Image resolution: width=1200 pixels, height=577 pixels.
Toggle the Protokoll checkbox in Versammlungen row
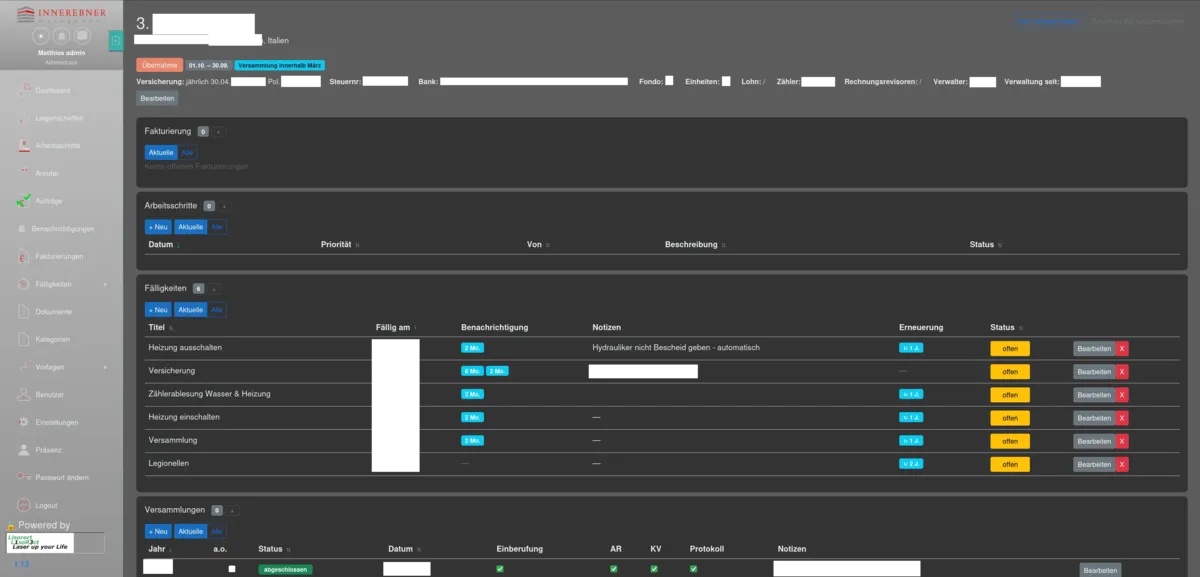pos(694,569)
